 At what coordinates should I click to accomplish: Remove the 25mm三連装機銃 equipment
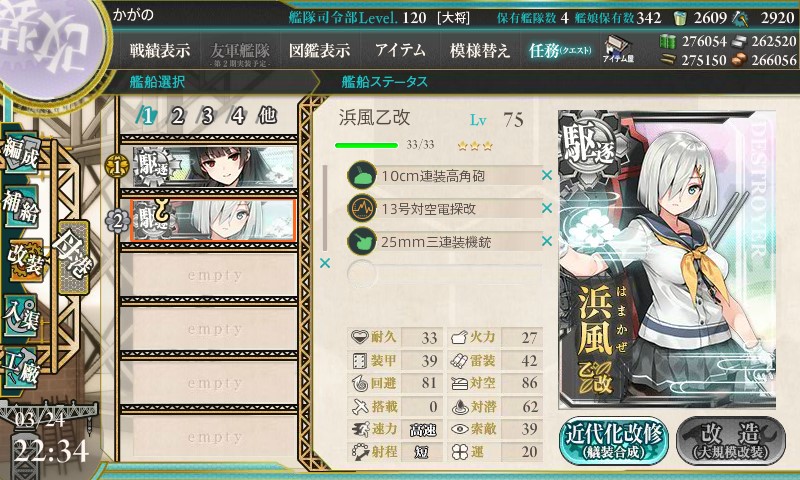click(547, 241)
